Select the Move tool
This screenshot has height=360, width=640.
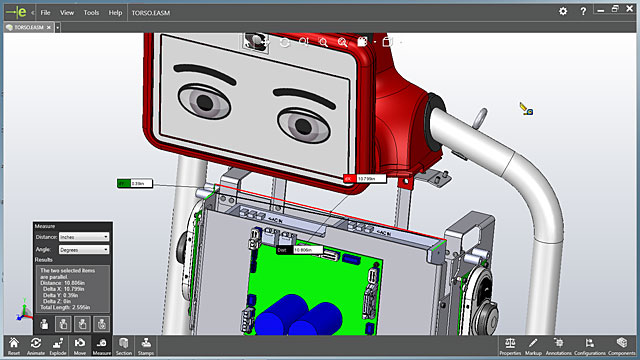pyautogui.click(x=80, y=346)
